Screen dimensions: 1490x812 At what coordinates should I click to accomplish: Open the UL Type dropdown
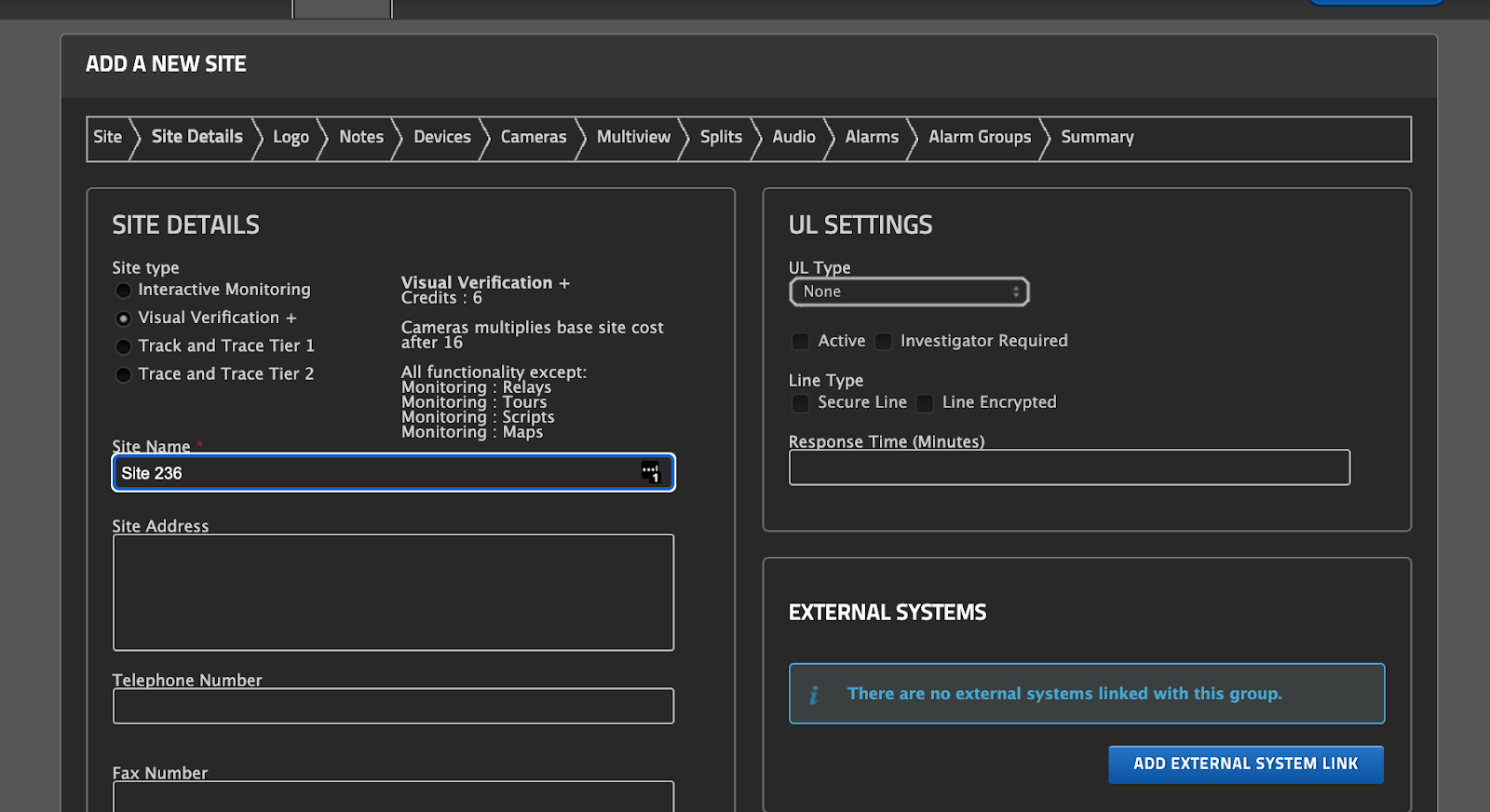[x=909, y=291]
